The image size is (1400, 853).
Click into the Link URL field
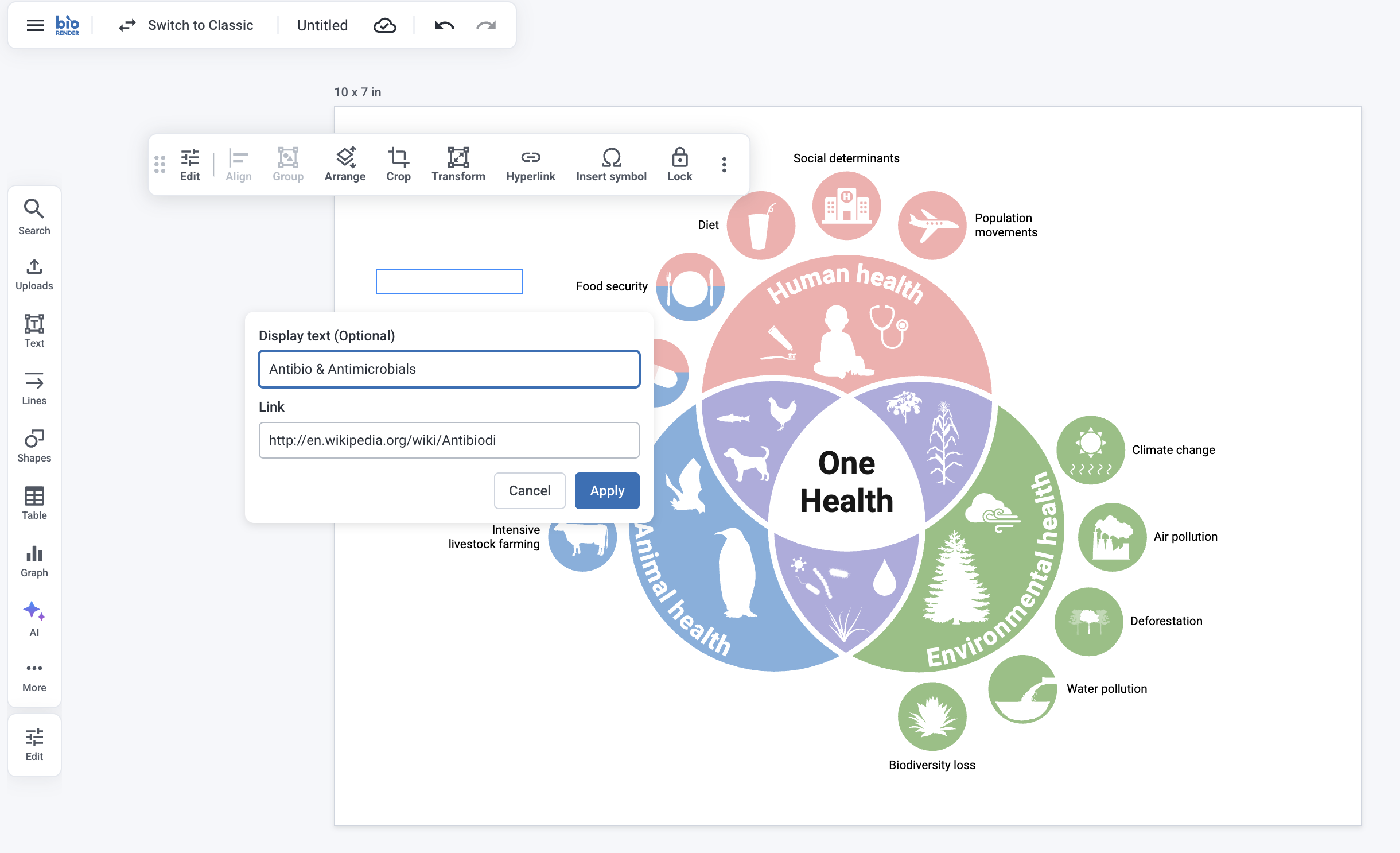[x=449, y=440]
